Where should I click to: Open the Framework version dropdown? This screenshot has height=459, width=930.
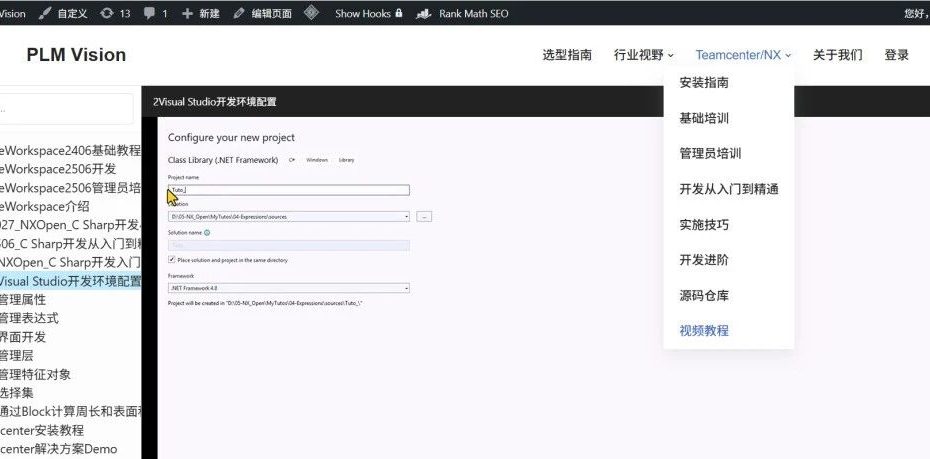point(406,288)
